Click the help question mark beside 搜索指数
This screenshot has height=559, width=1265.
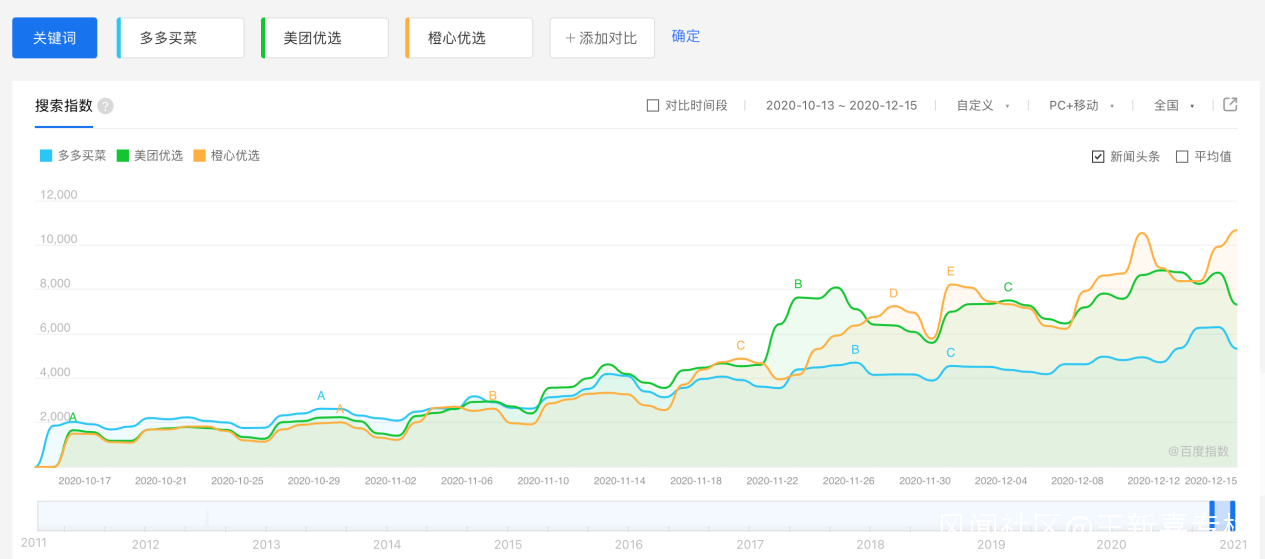tap(105, 106)
